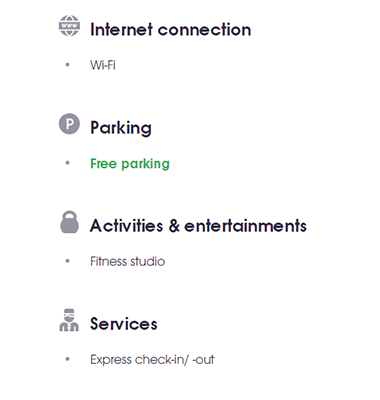Select the Services heading

(x=124, y=324)
